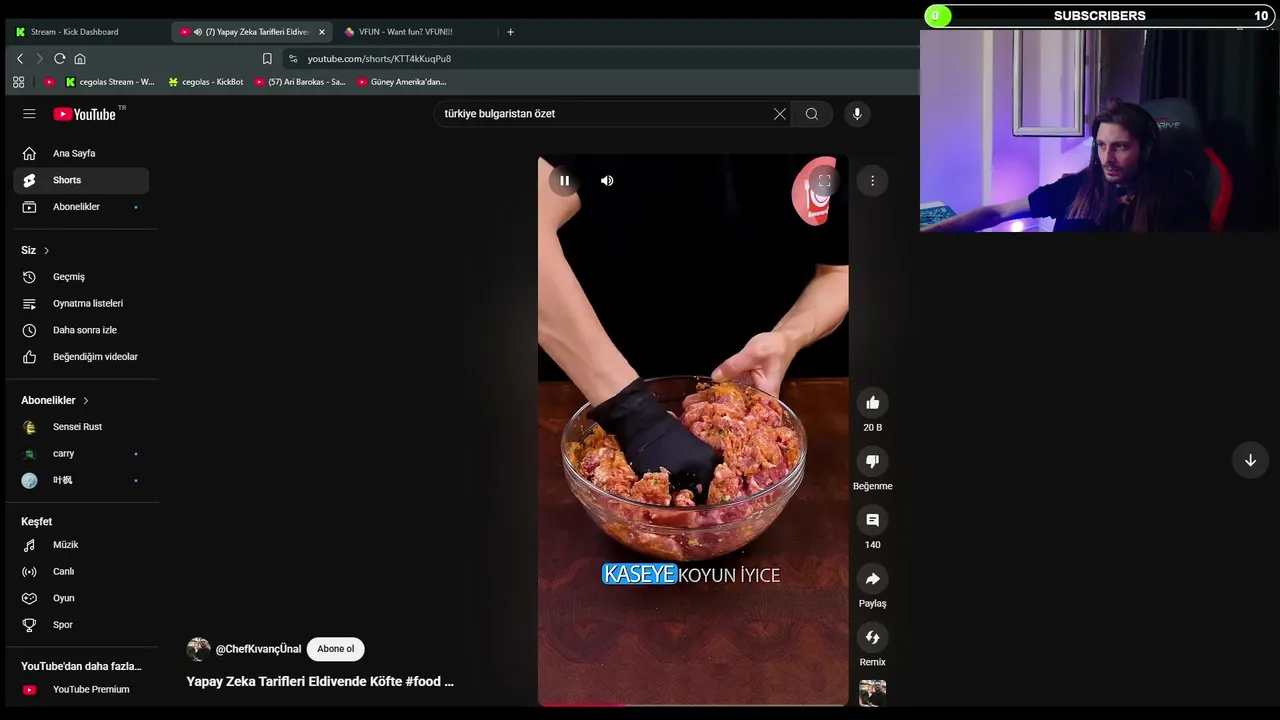Image resolution: width=1280 pixels, height=720 pixels.
Task: Clear the search box with the X
Action: click(780, 114)
